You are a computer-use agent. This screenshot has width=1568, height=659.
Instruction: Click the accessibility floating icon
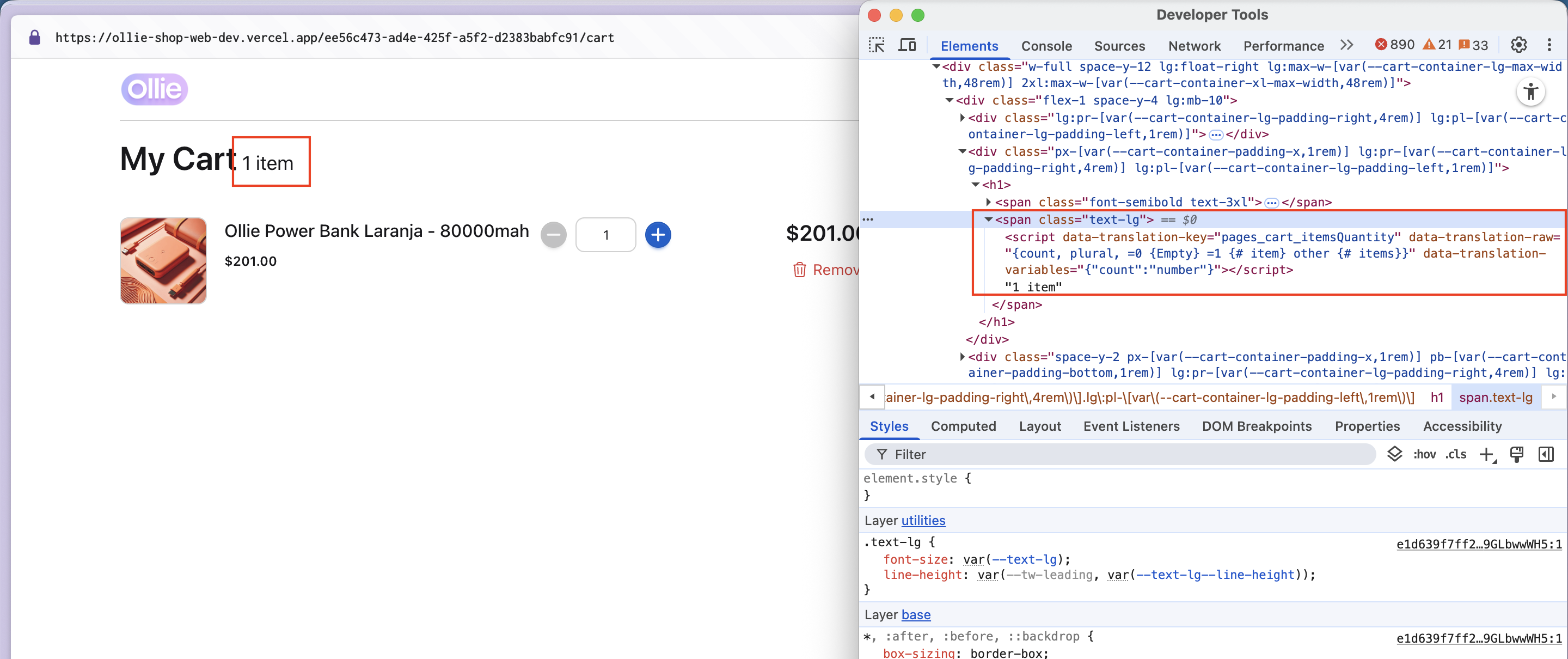click(x=1530, y=92)
